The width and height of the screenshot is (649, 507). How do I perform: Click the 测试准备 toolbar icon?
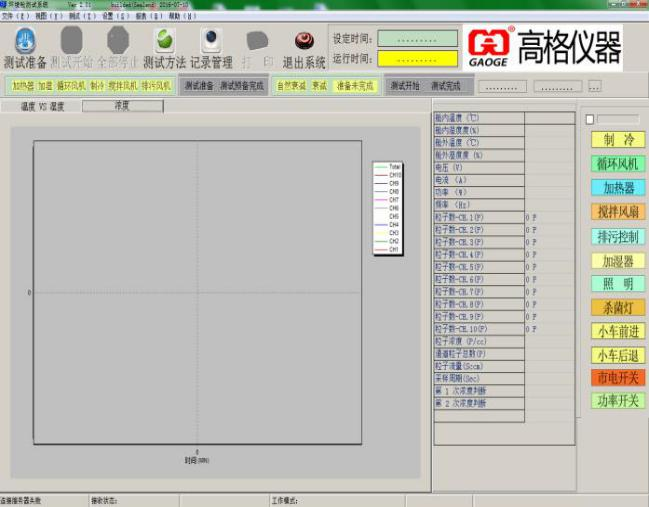click(x=25, y=41)
